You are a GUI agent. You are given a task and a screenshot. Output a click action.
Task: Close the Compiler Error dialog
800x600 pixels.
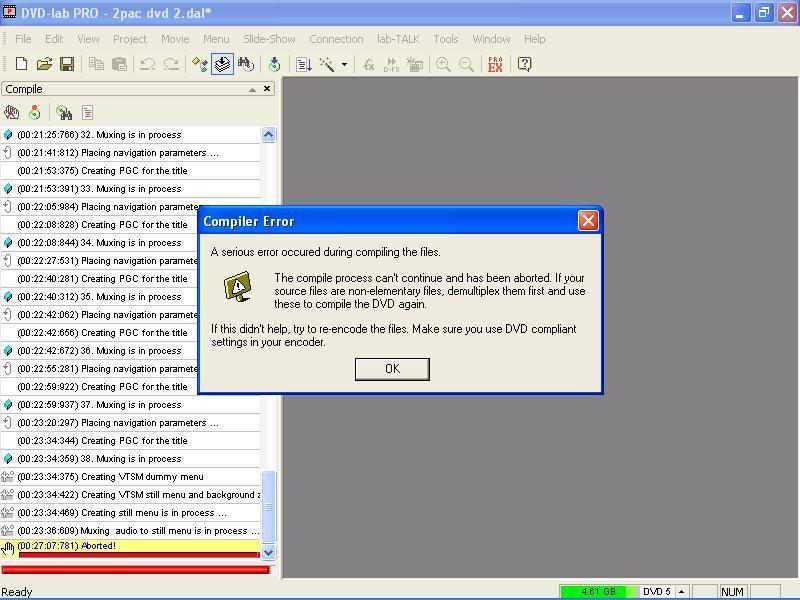coord(588,221)
